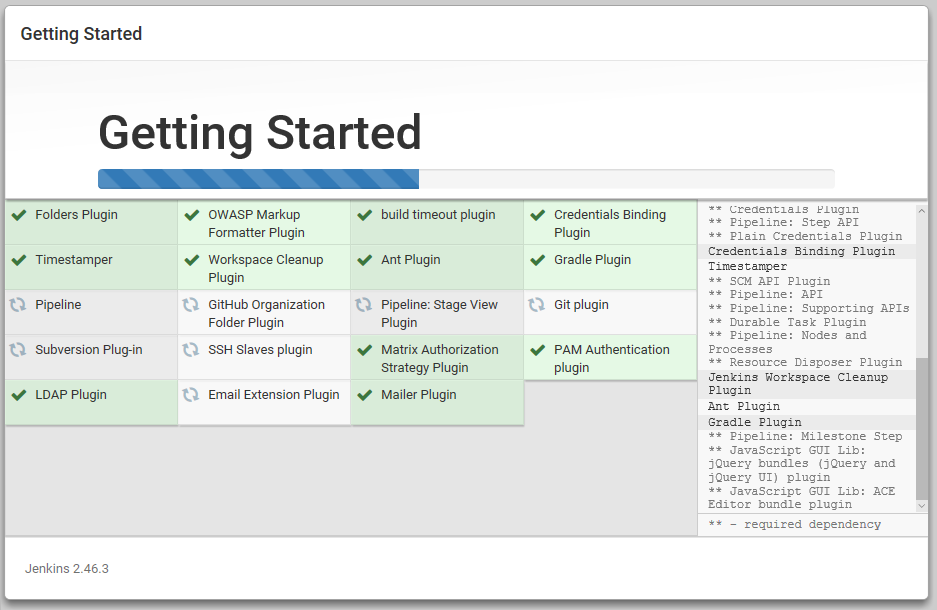Click the checkmark next to Mailer Plugin

[x=365, y=395]
